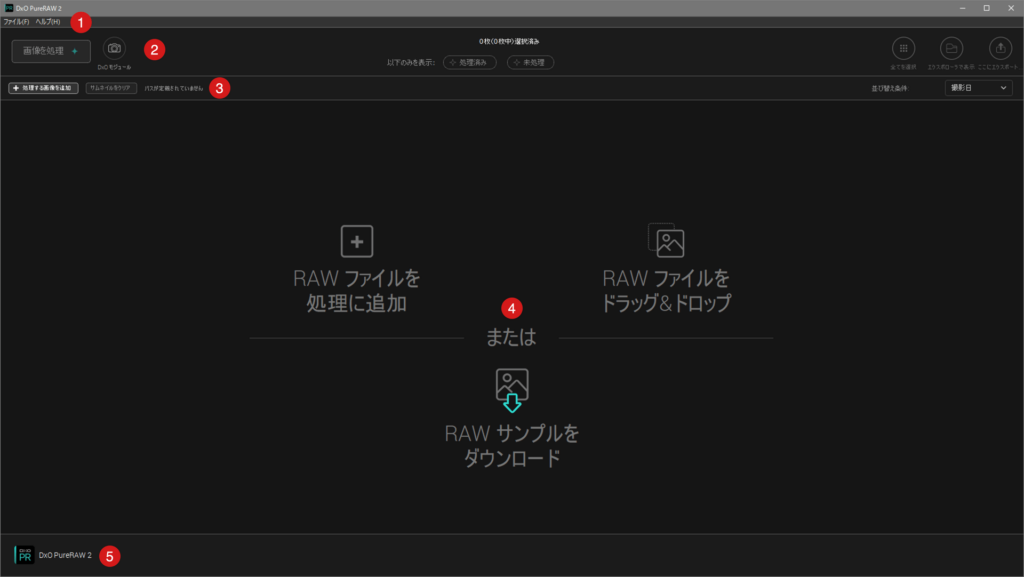Click the 画像を処理 button

[x=51, y=51]
